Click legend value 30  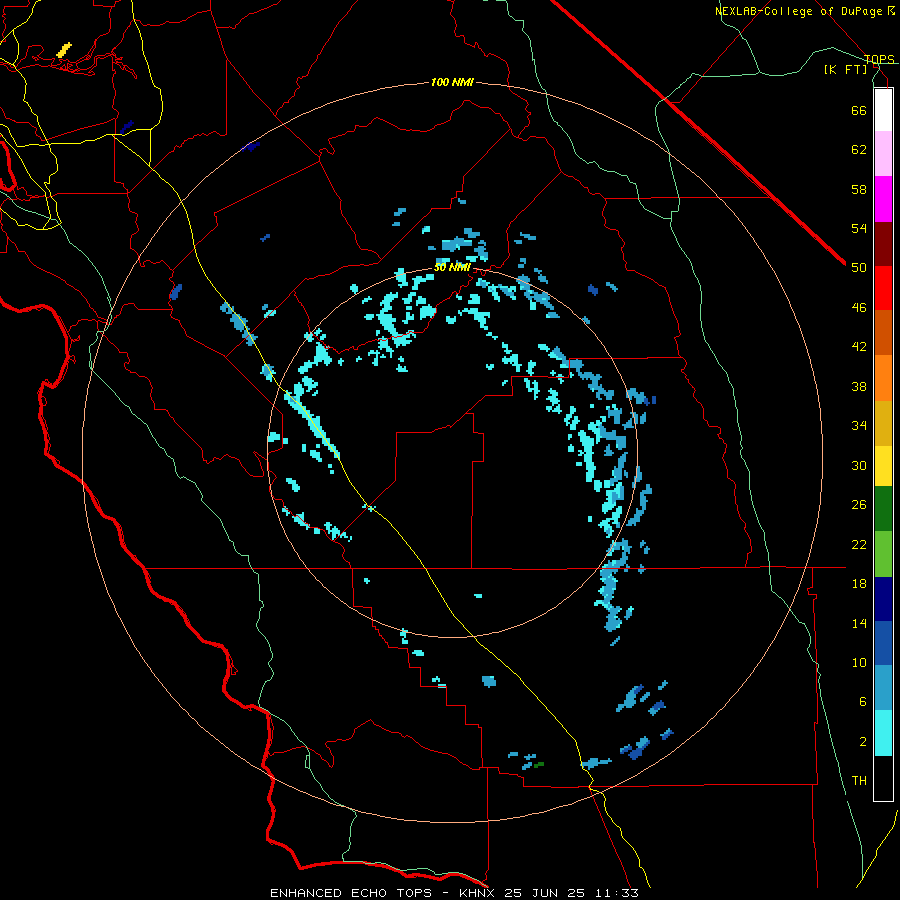click(859, 465)
